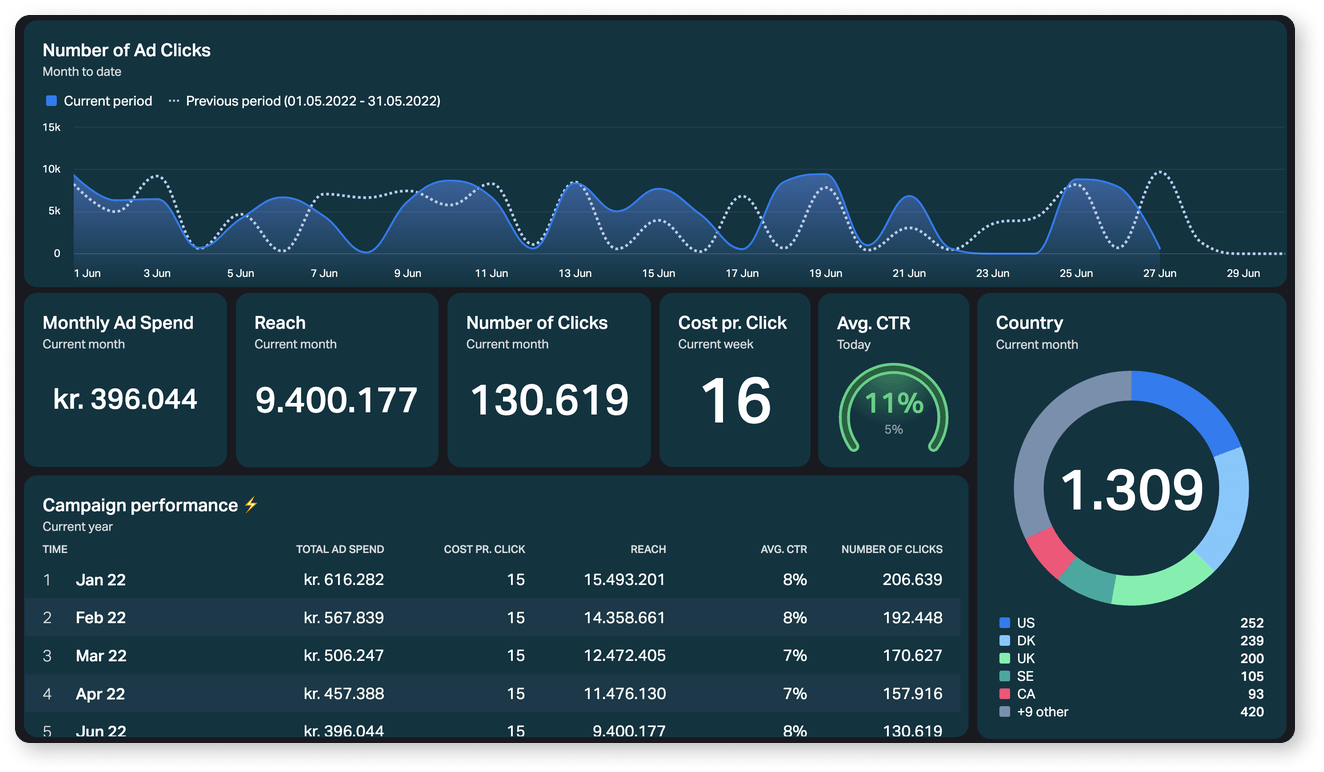Click the UK legend color swatch

[1004, 658]
